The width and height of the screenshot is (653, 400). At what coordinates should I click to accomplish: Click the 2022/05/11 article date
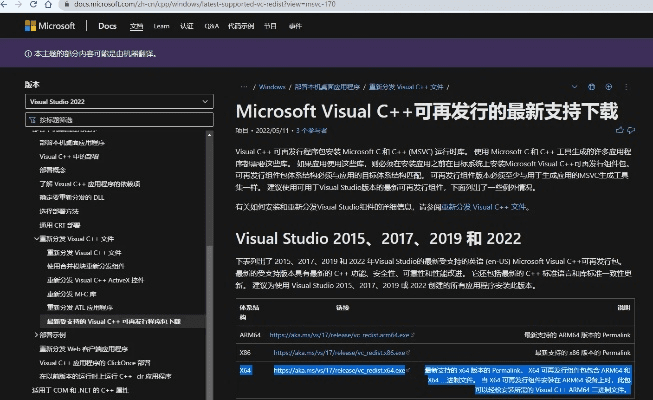tap(272, 130)
